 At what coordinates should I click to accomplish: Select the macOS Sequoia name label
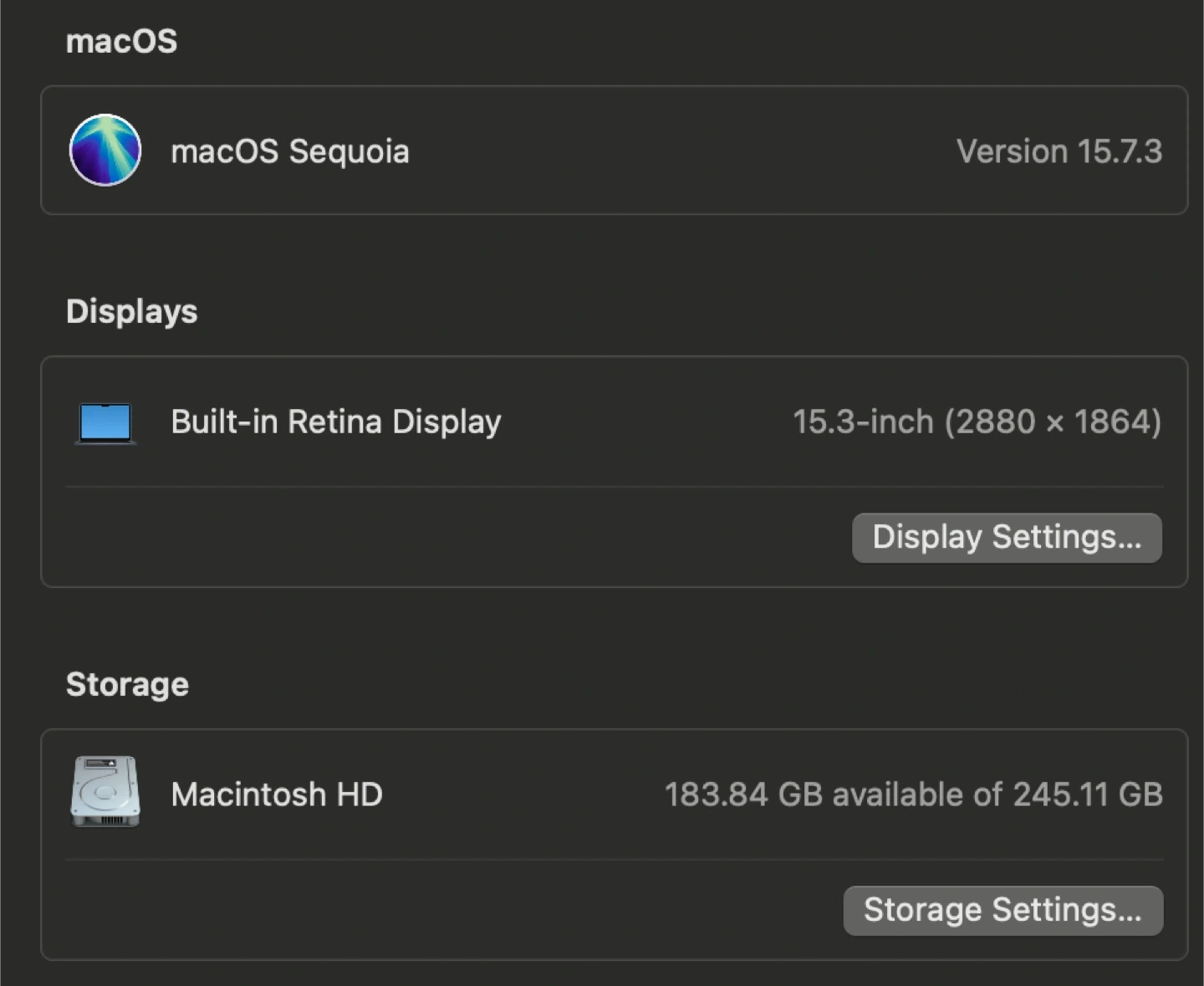(289, 151)
